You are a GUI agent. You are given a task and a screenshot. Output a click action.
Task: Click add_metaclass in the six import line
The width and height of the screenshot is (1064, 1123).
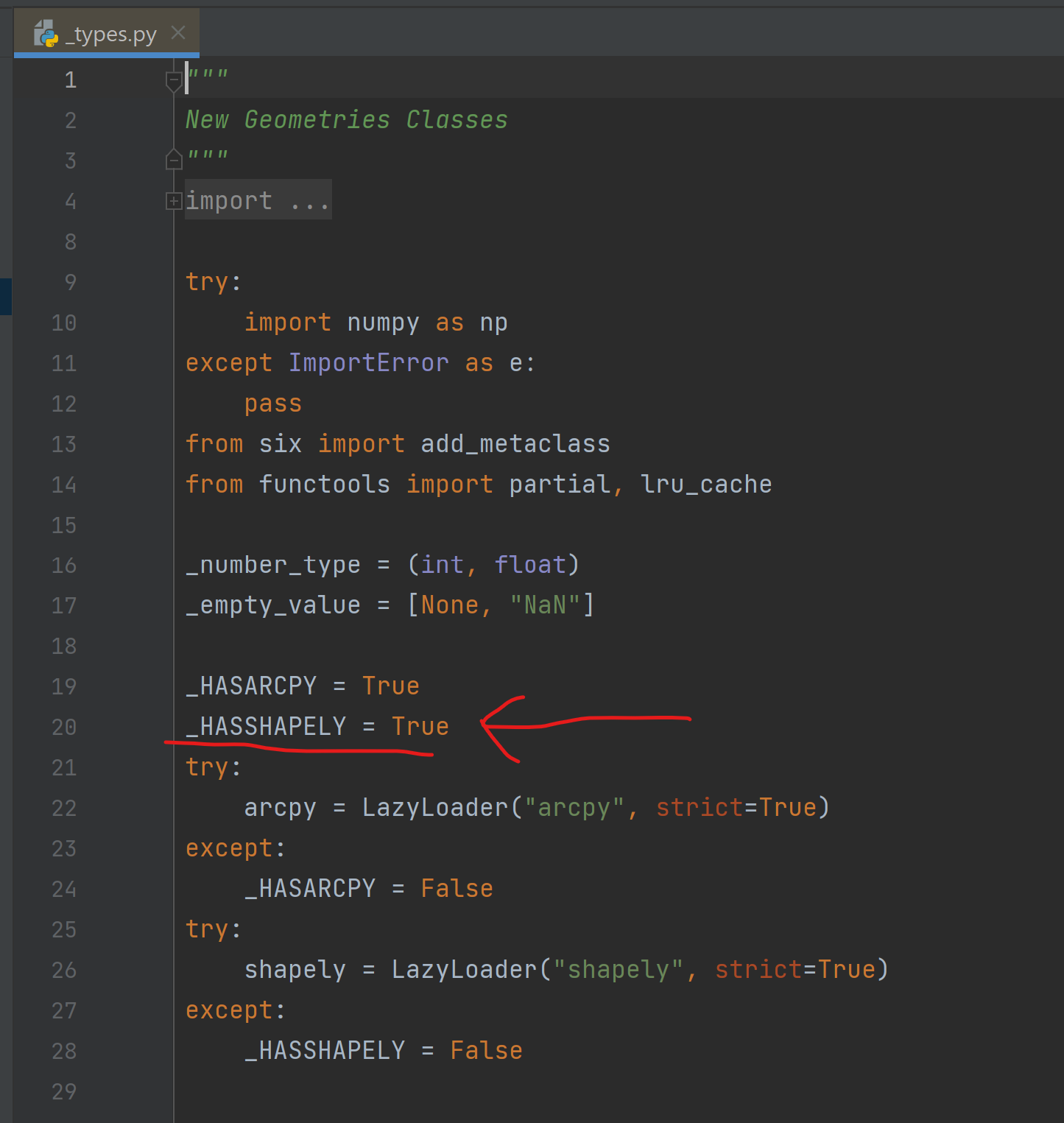(x=515, y=443)
